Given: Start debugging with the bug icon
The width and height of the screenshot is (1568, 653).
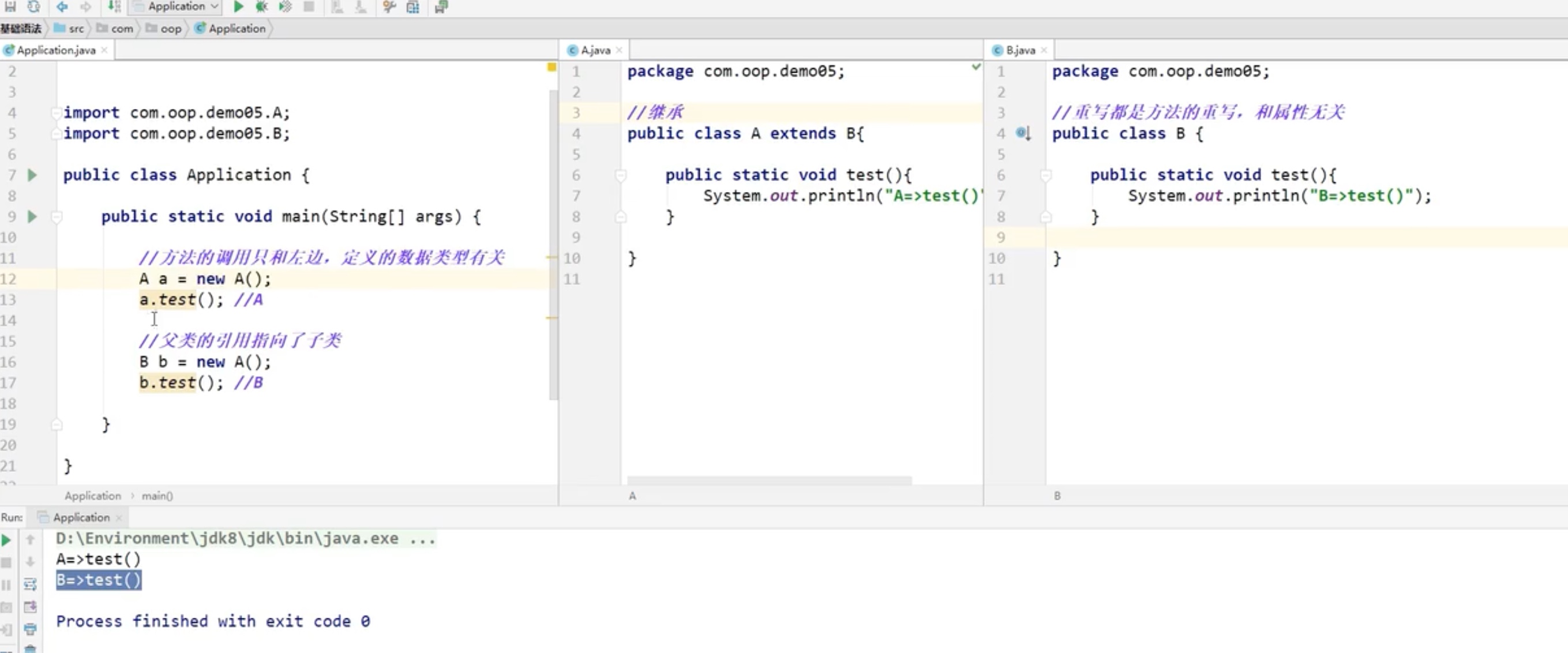Looking at the screenshot, I should tap(262, 7).
